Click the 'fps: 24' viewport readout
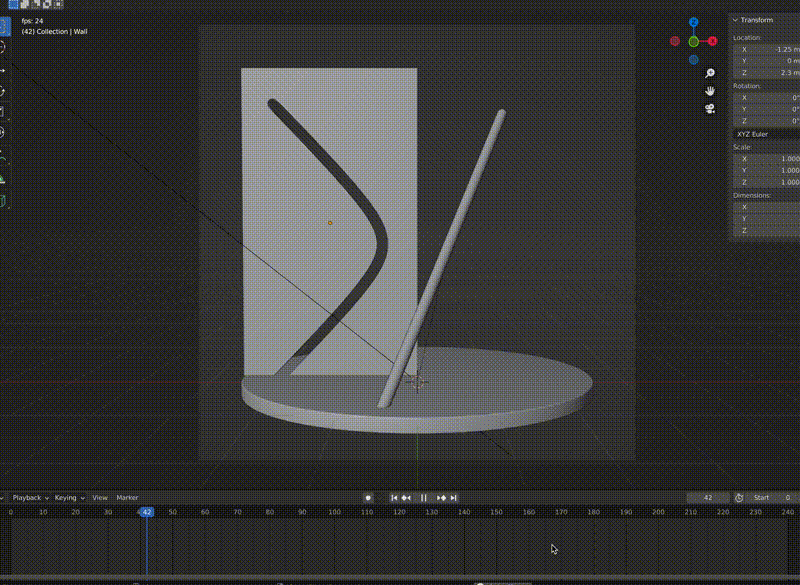Screen dimensions: 800x585 point(33,21)
